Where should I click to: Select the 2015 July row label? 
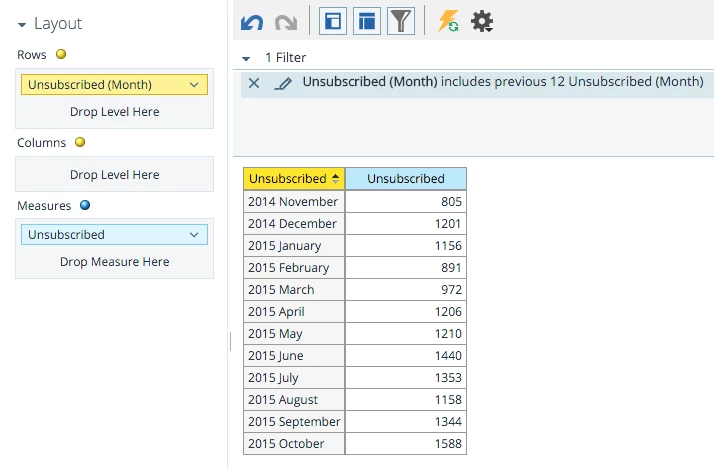point(294,377)
